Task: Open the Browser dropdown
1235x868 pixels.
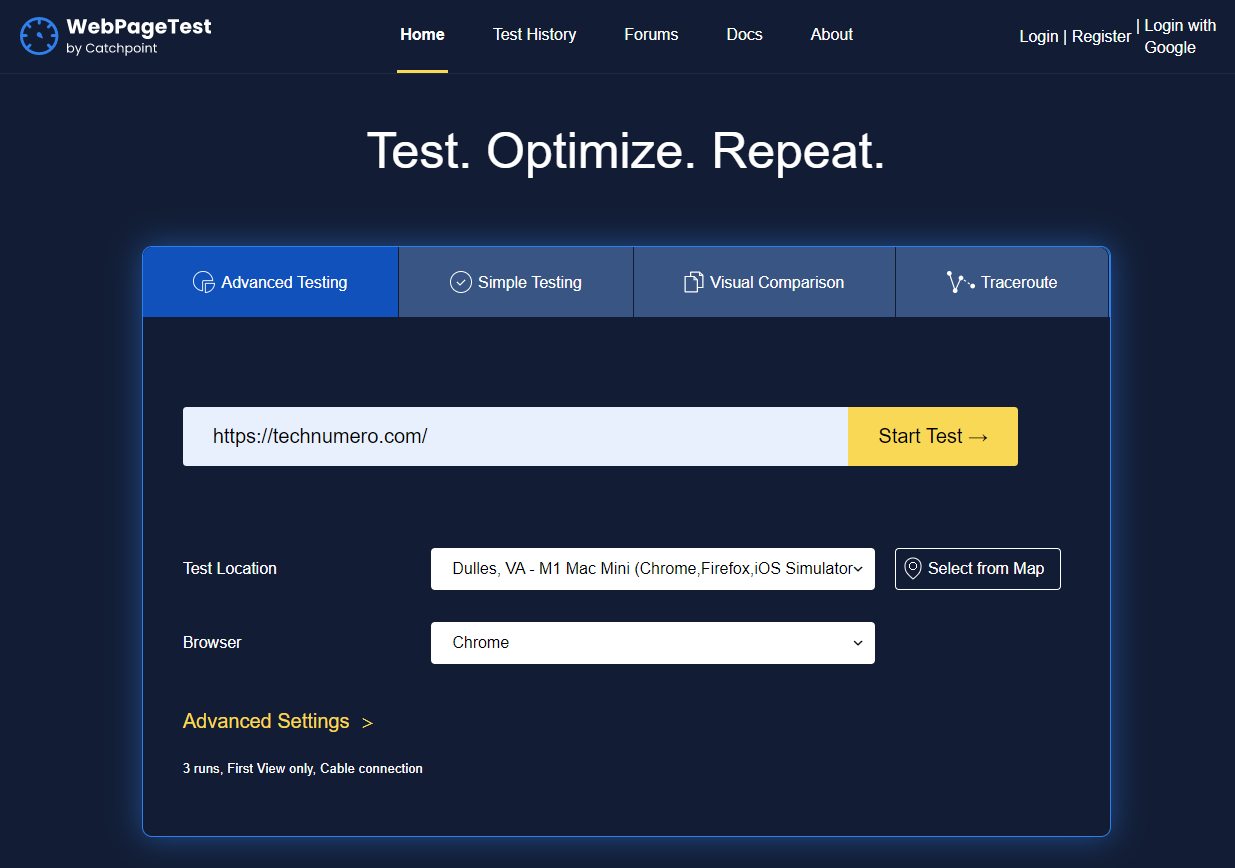Action: [652, 643]
